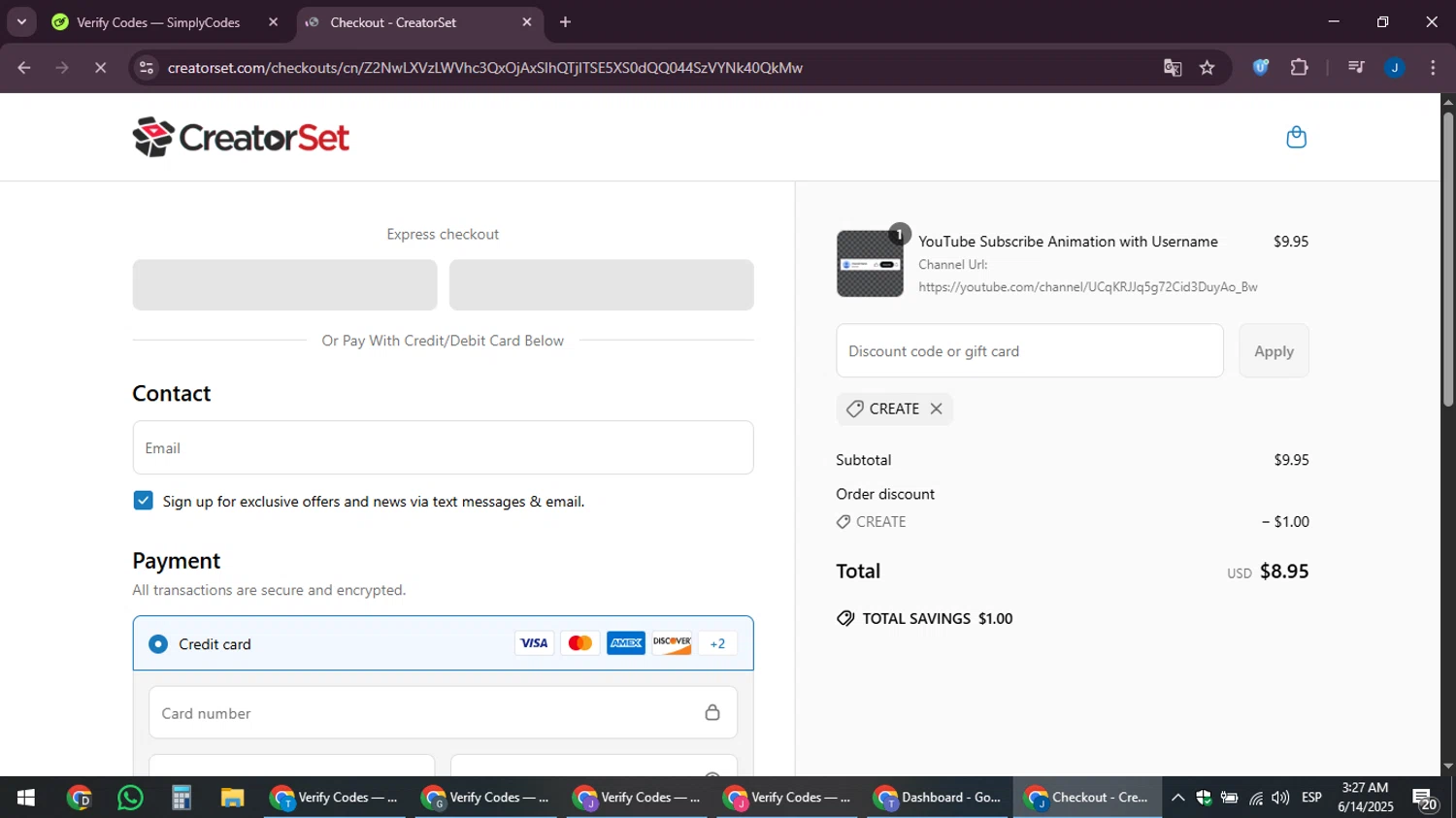Click the American Express icon
The height and width of the screenshot is (818, 1456).
point(626,643)
